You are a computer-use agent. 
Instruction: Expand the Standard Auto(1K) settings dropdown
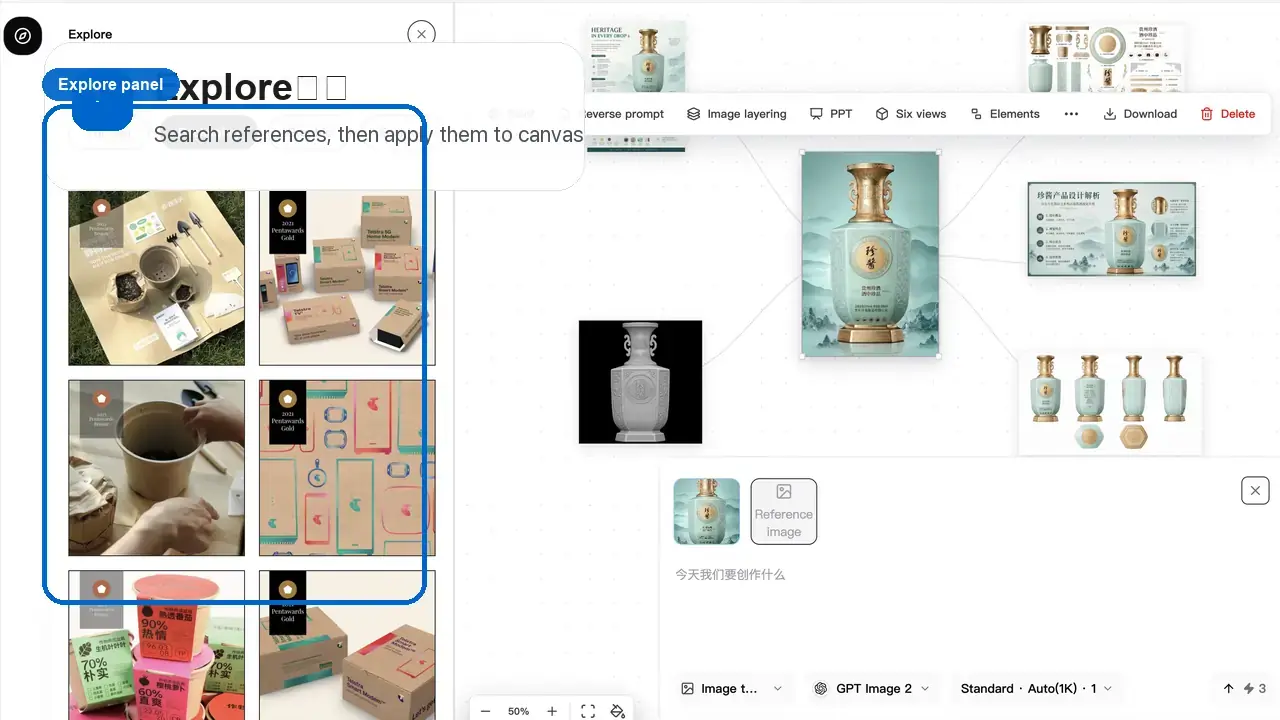(1036, 688)
